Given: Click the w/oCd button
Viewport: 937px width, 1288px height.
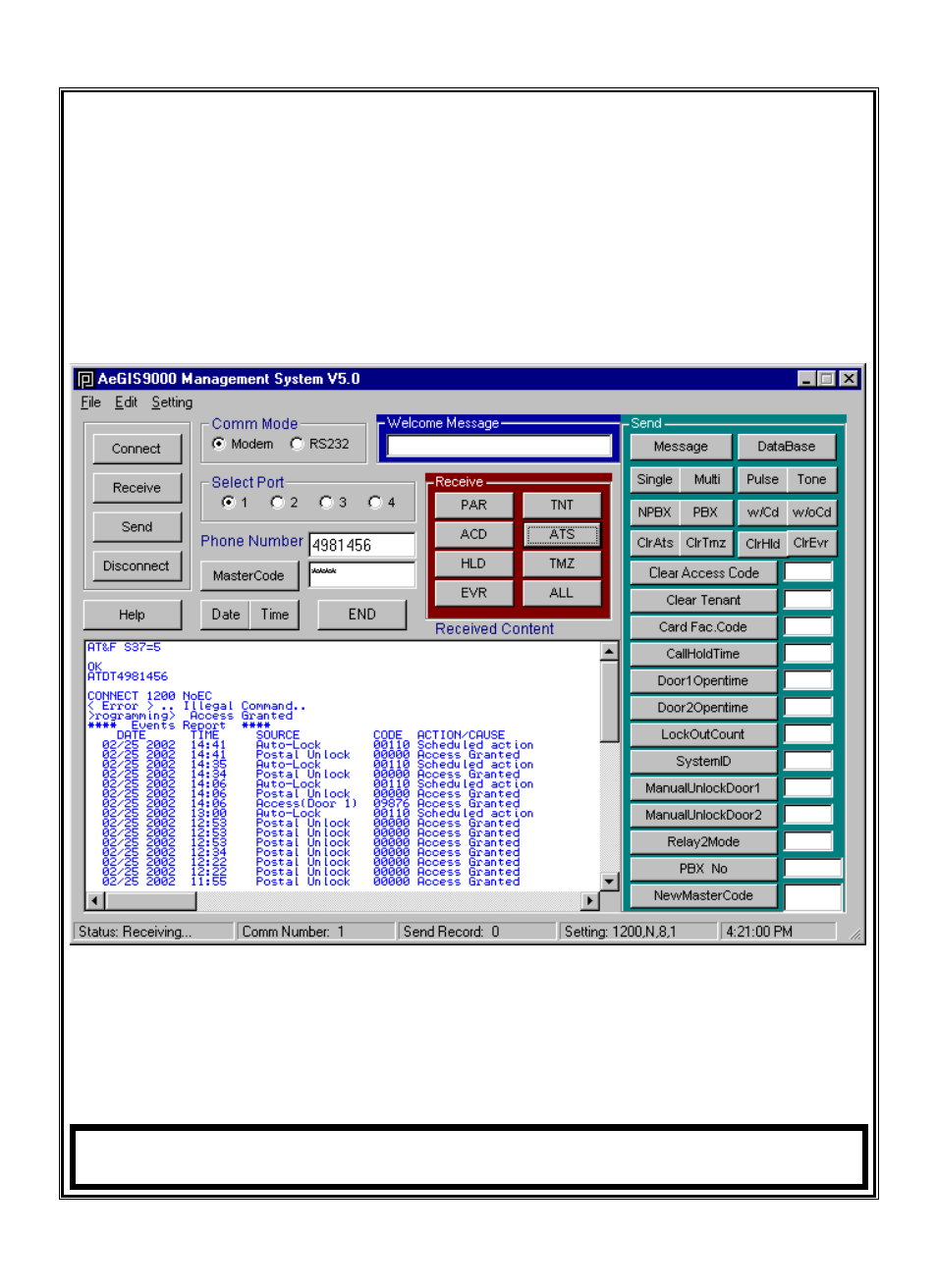Looking at the screenshot, I should [x=811, y=512].
